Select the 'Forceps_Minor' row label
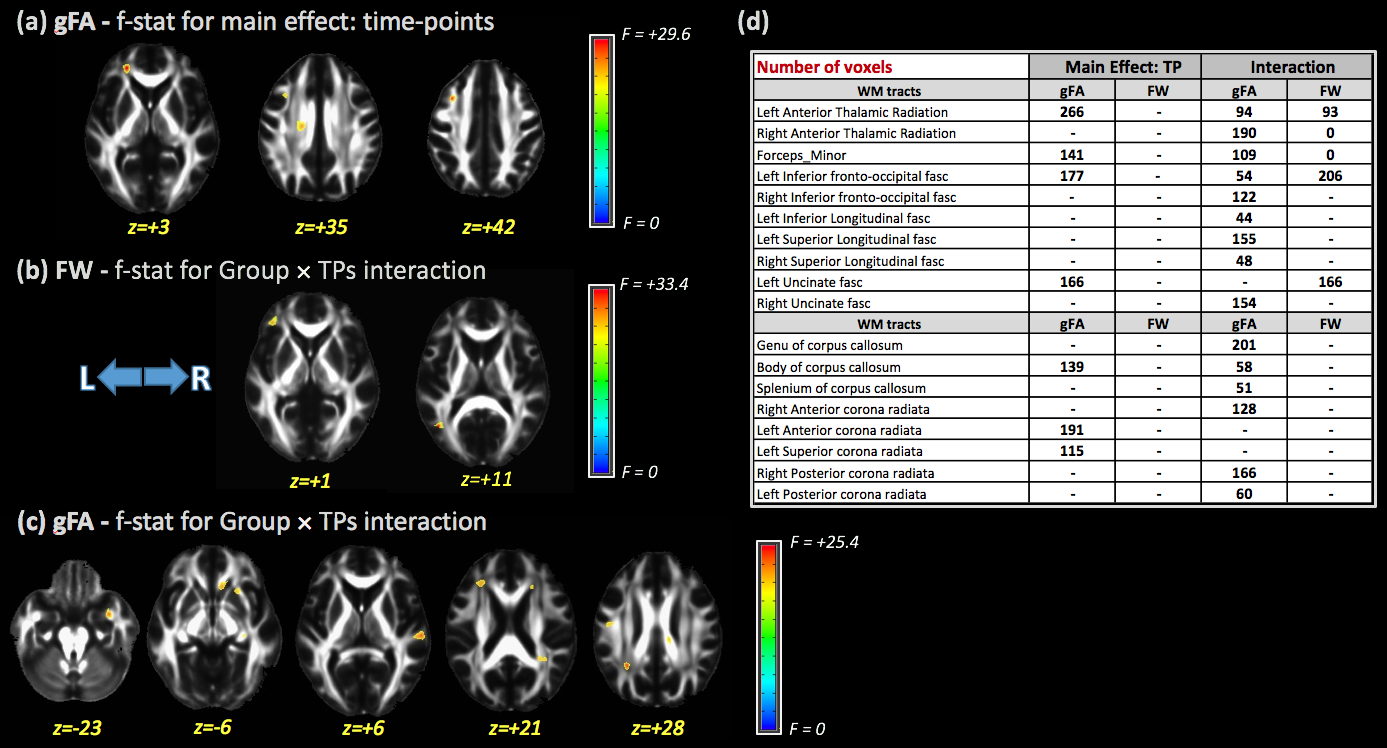Screen dimensions: 1387x748 point(802,155)
